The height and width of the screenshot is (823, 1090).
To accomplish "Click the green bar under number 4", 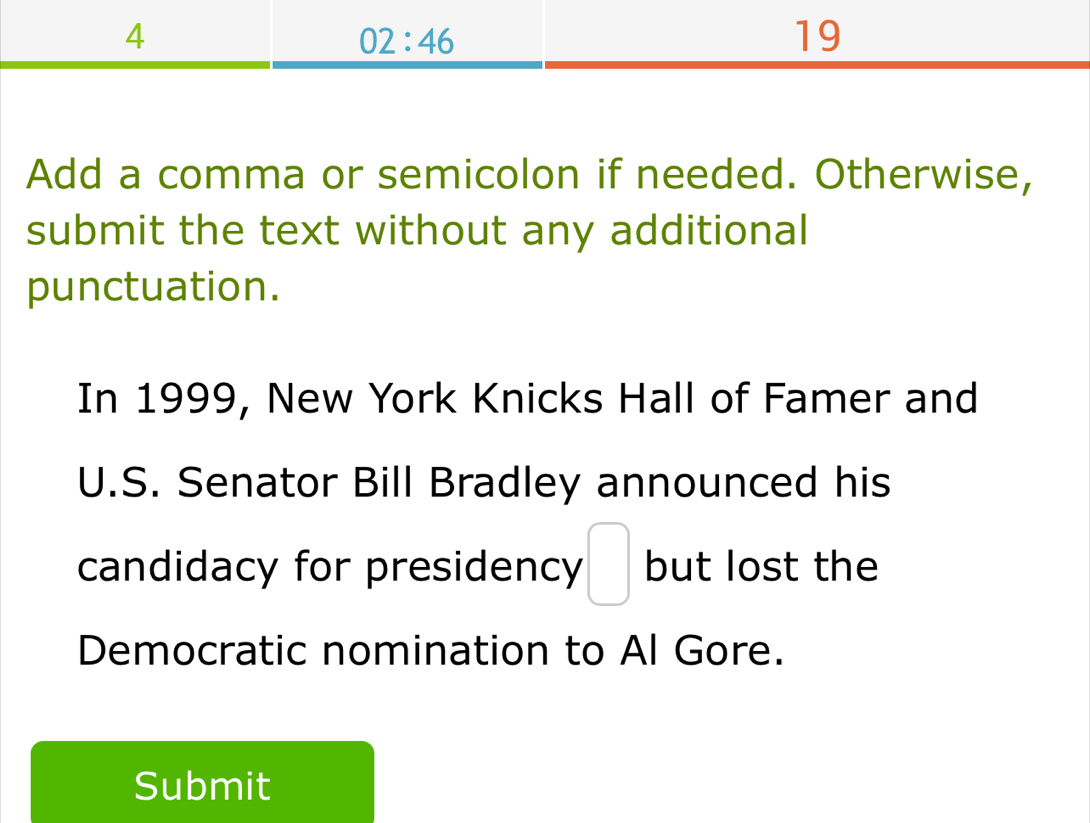I will click(x=135, y=65).
